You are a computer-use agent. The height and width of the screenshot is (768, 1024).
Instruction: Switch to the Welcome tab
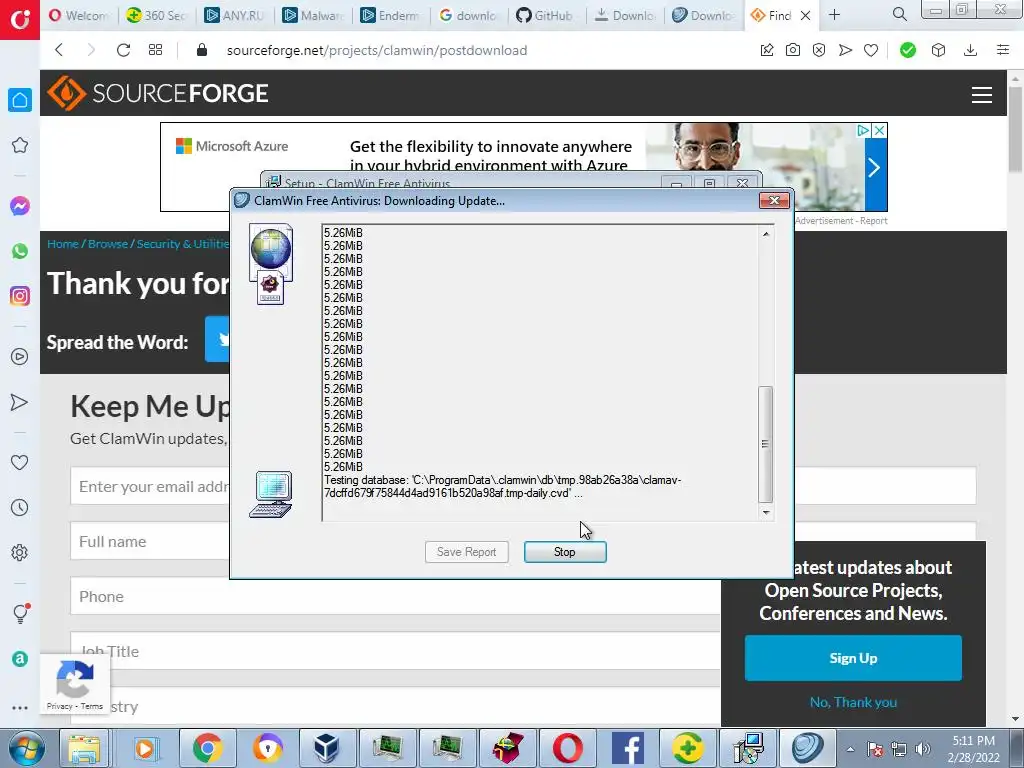pyautogui.click(x=78, y=15)
